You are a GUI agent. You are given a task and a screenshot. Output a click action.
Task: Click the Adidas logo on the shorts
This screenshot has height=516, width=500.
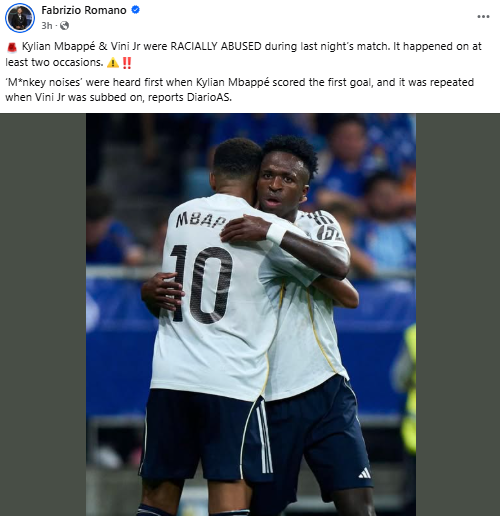coord(365,473)
